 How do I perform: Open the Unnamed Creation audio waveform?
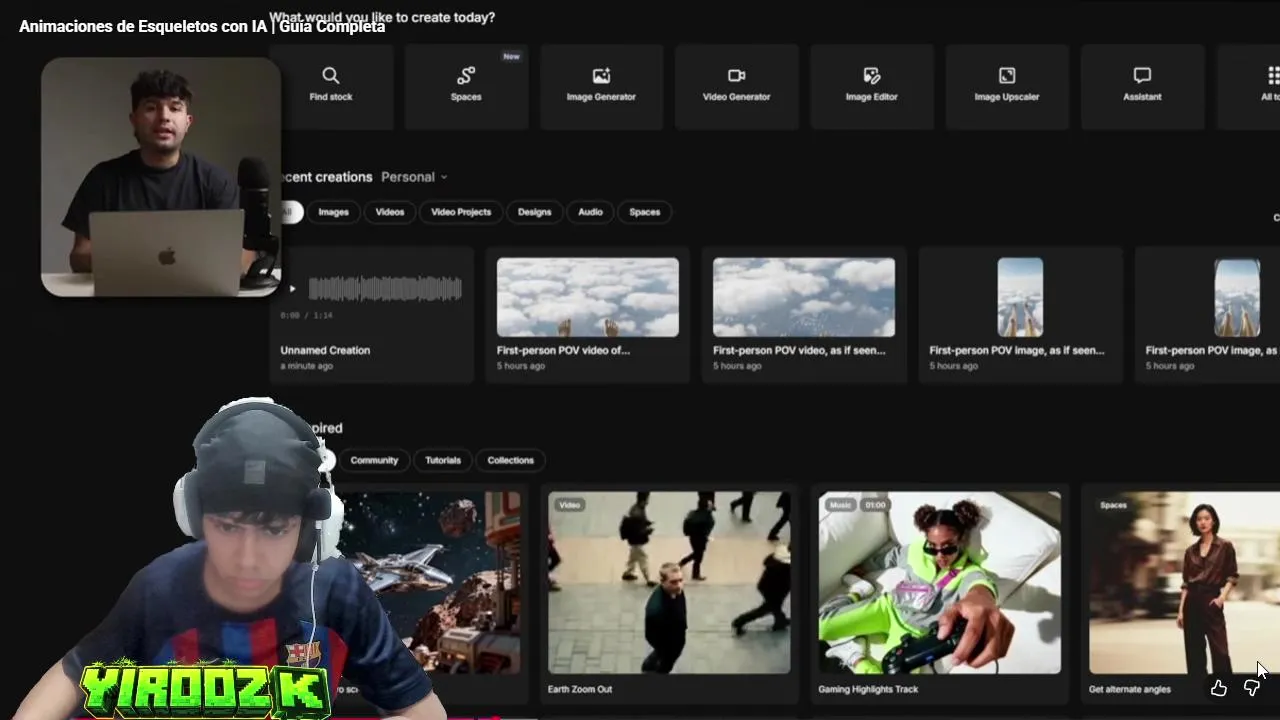click(x=385, y=290)
